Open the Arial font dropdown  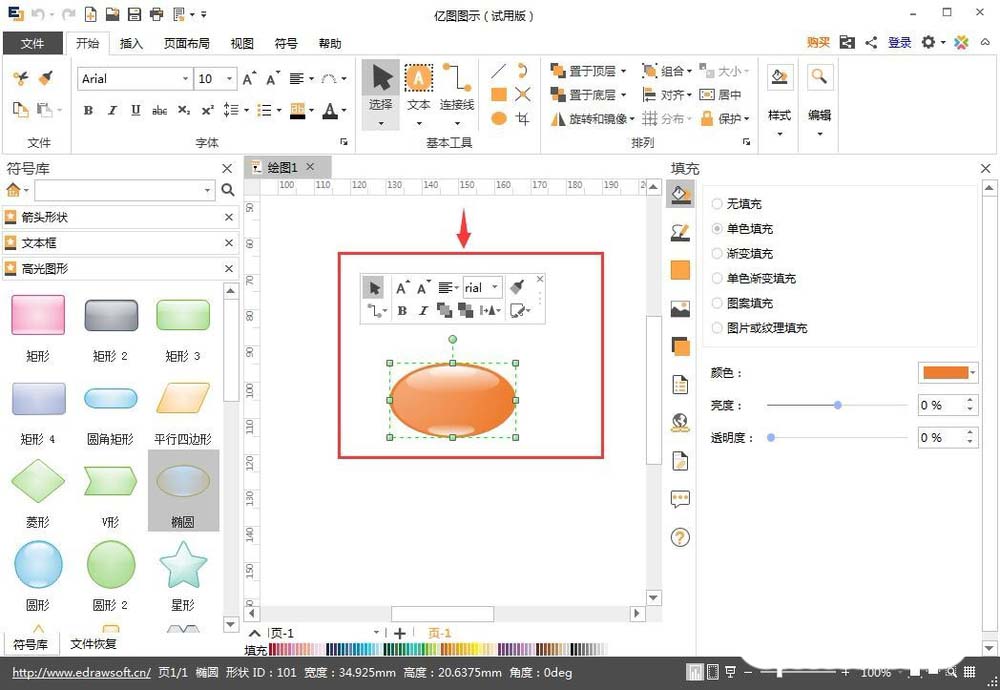click(186, 78)
